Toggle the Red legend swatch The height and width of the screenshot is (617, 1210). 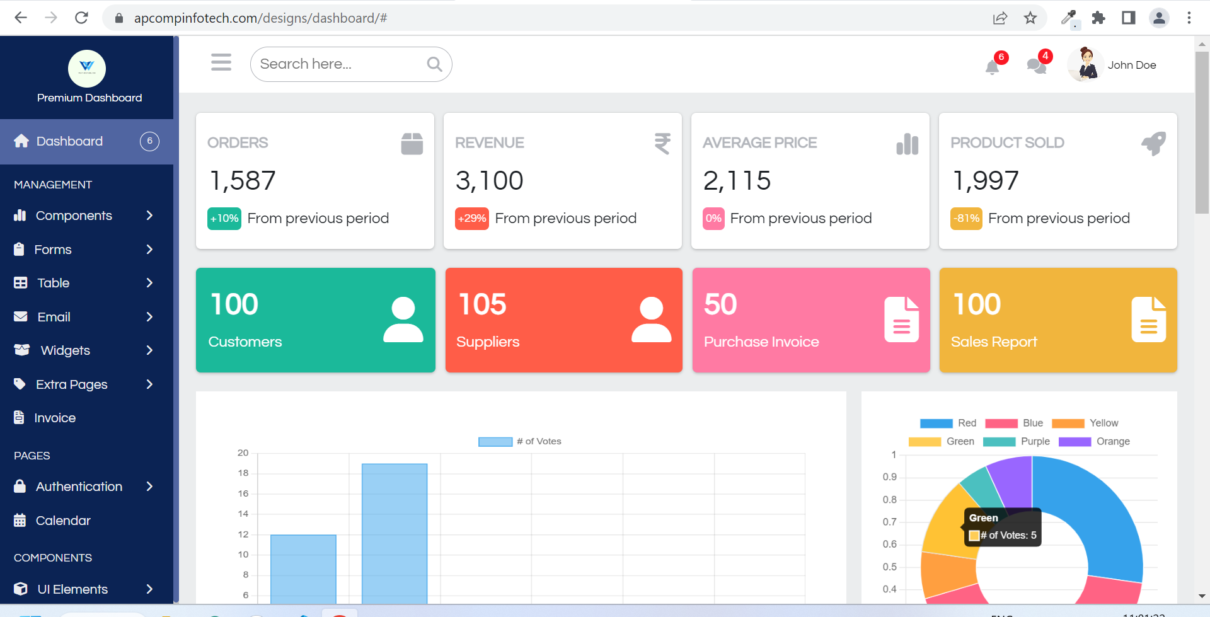pyautogui.click(x=936, y=423)
